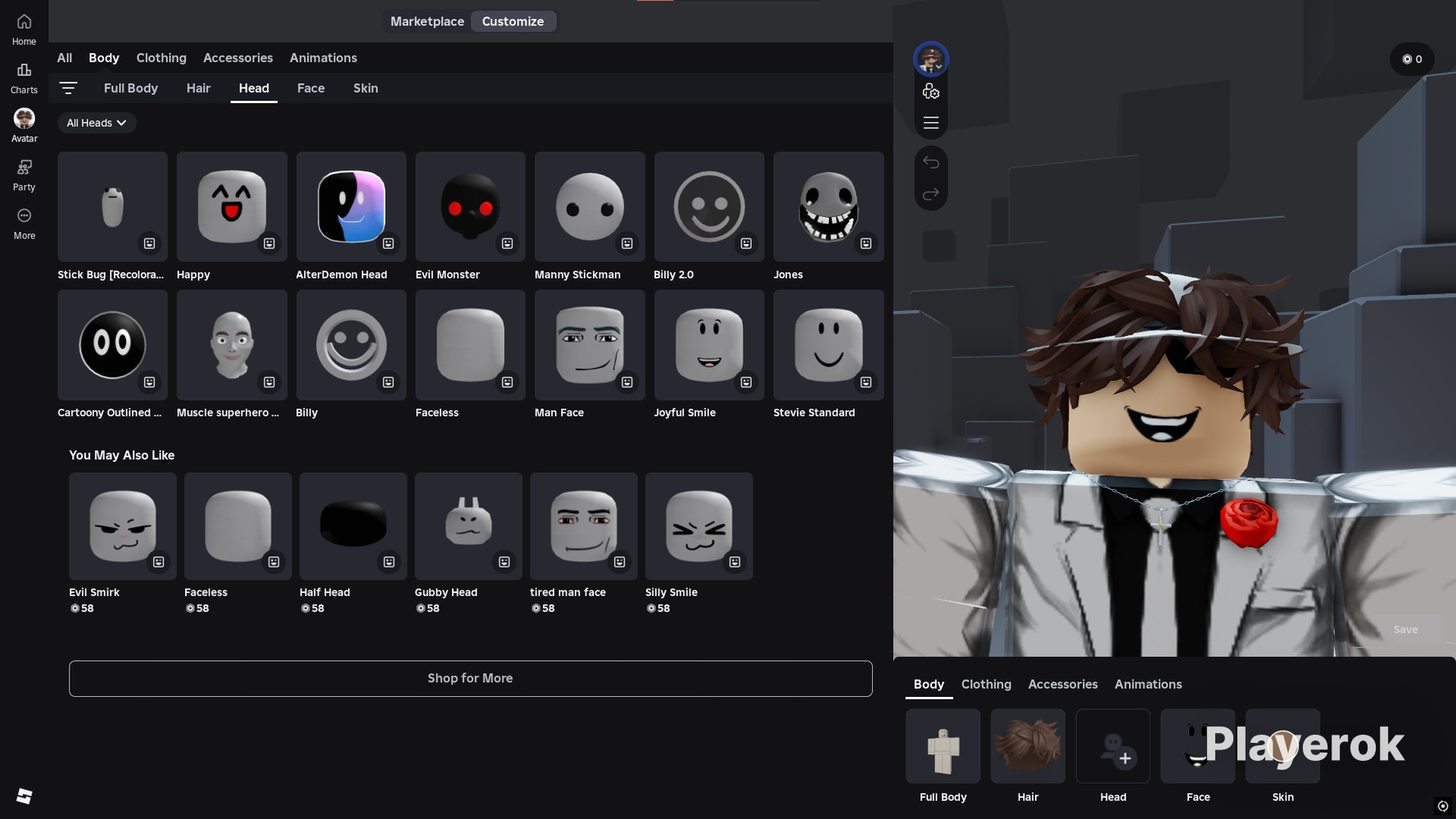
Task: Select the Faceless head priced at 58
Action: [237, 526]
